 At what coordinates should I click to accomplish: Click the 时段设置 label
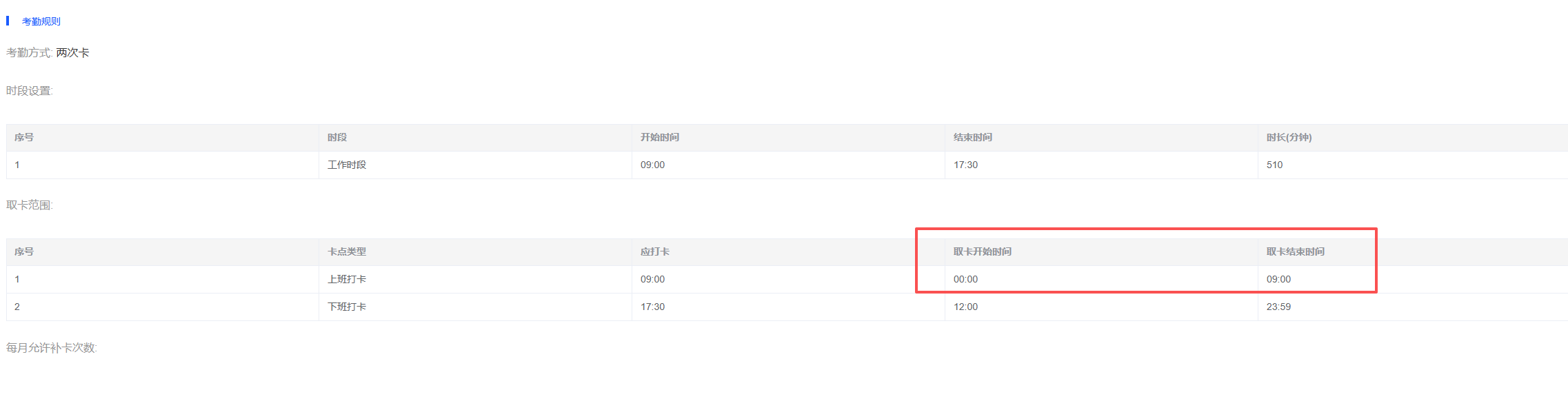(x=29, y=91)
